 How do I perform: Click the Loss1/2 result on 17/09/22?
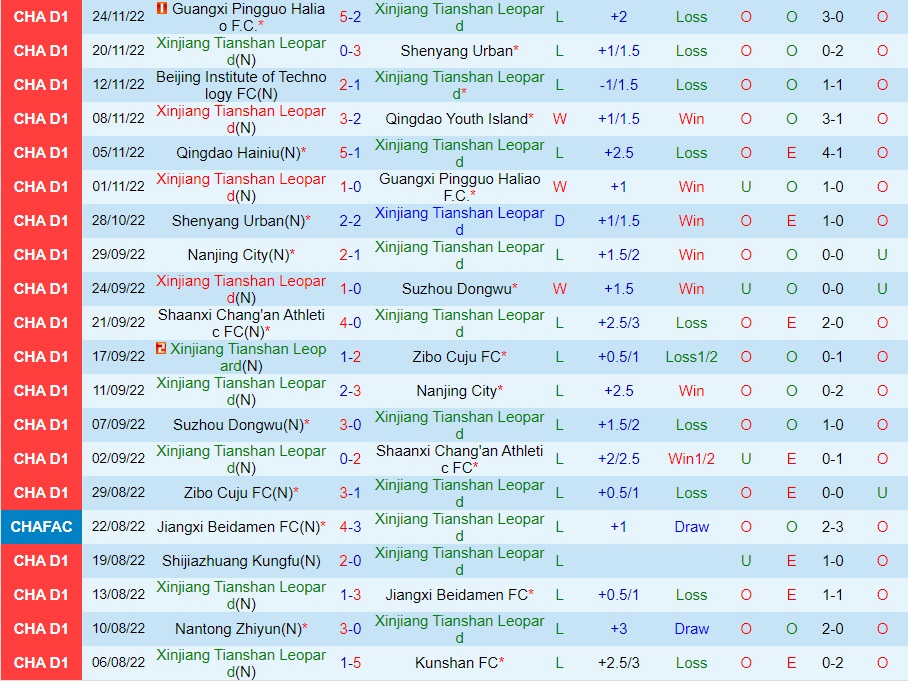click(x=691, y=357)
